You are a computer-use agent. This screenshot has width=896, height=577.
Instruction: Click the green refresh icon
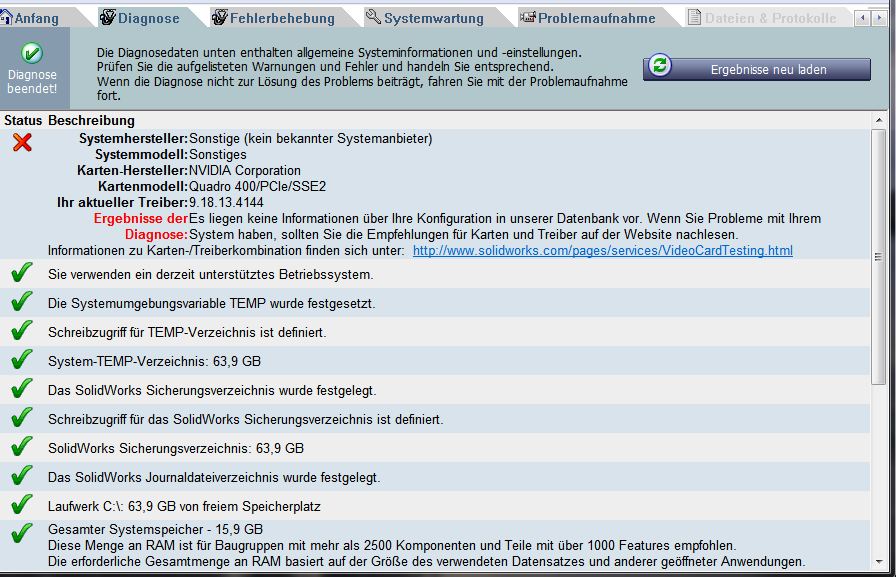point(660,65)
